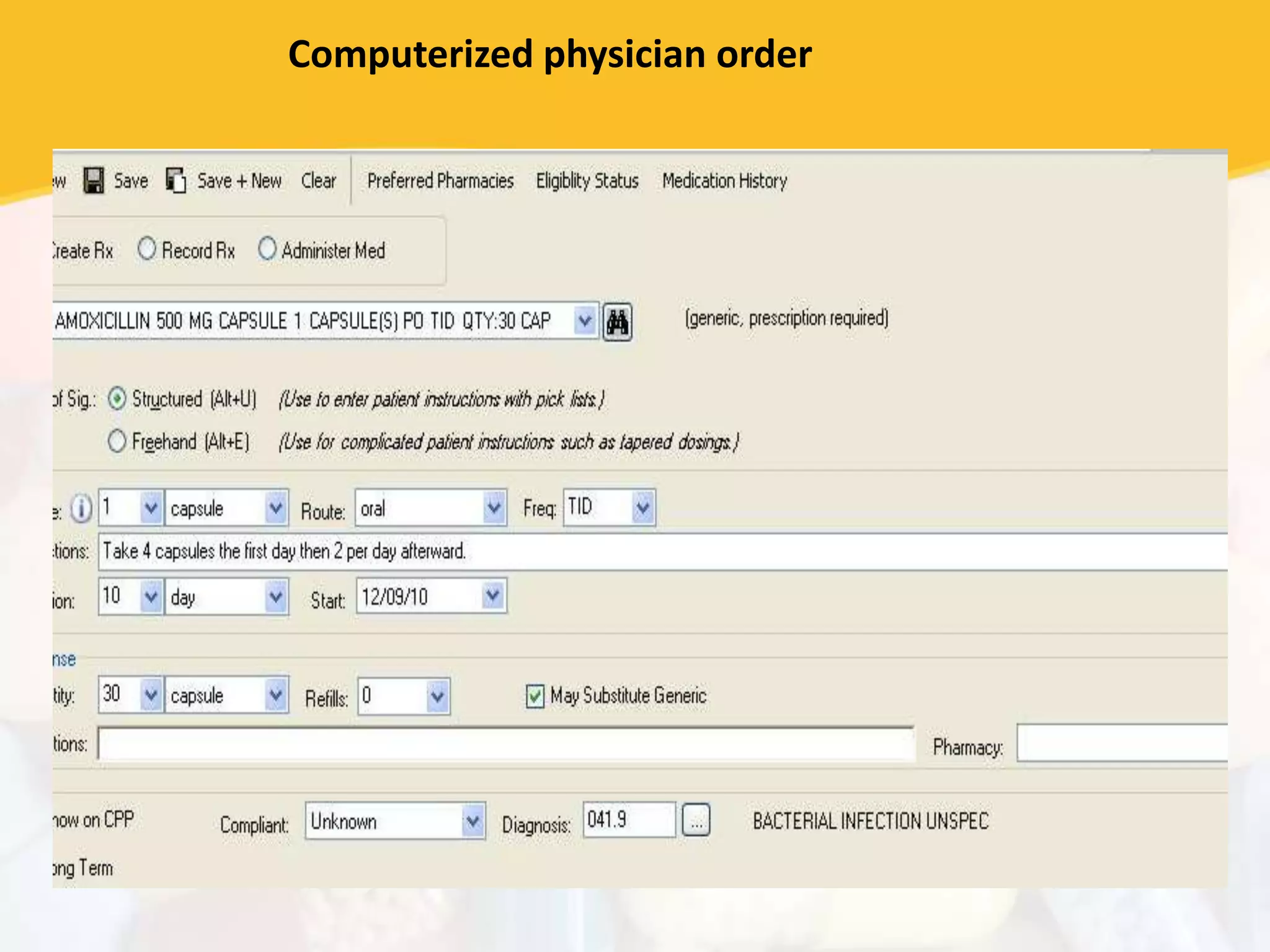Click the Save floppy disk icon
1270x952 pixels.
click(x=94, y=181)
